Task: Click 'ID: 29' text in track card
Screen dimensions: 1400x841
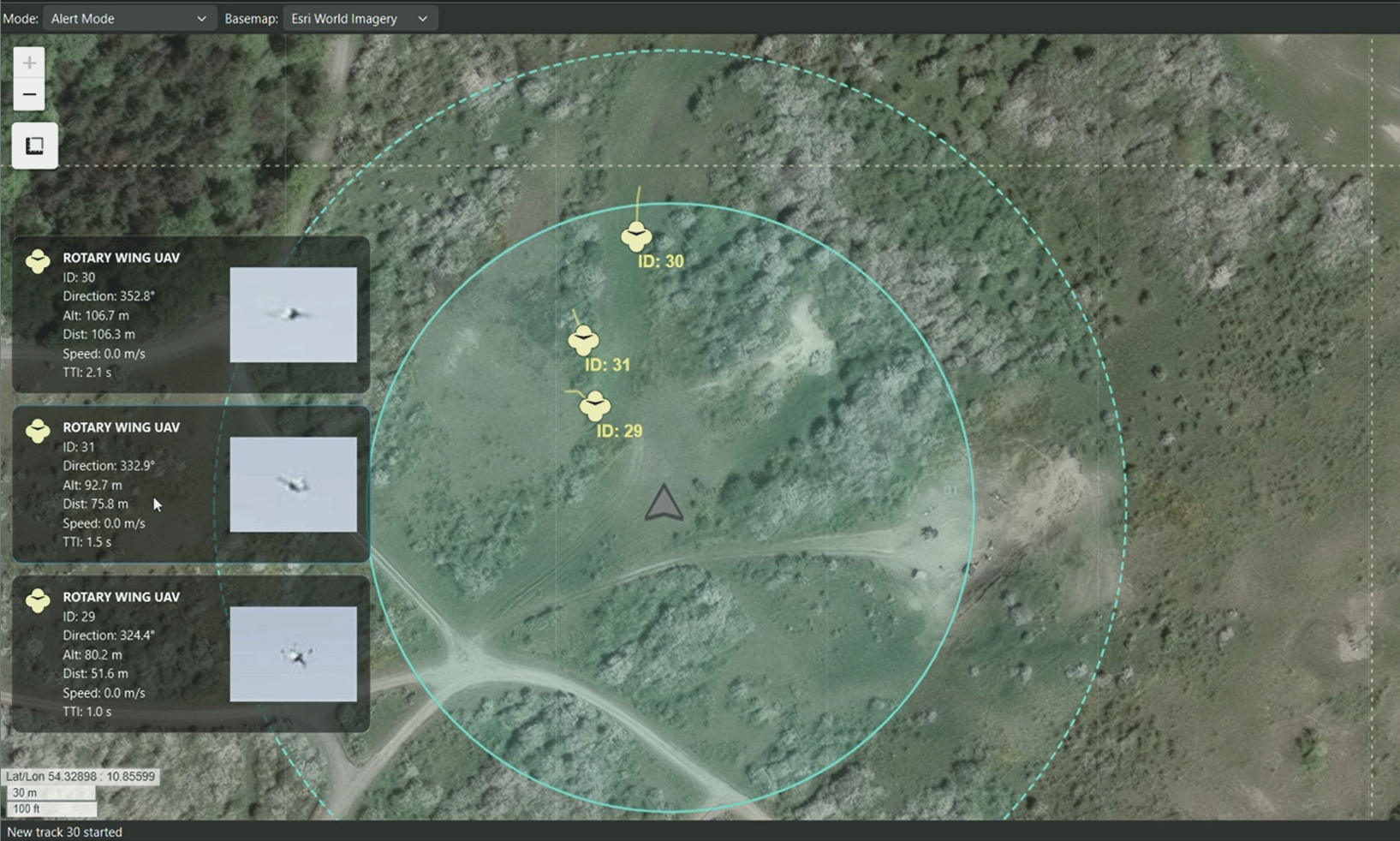Action: 79,617
